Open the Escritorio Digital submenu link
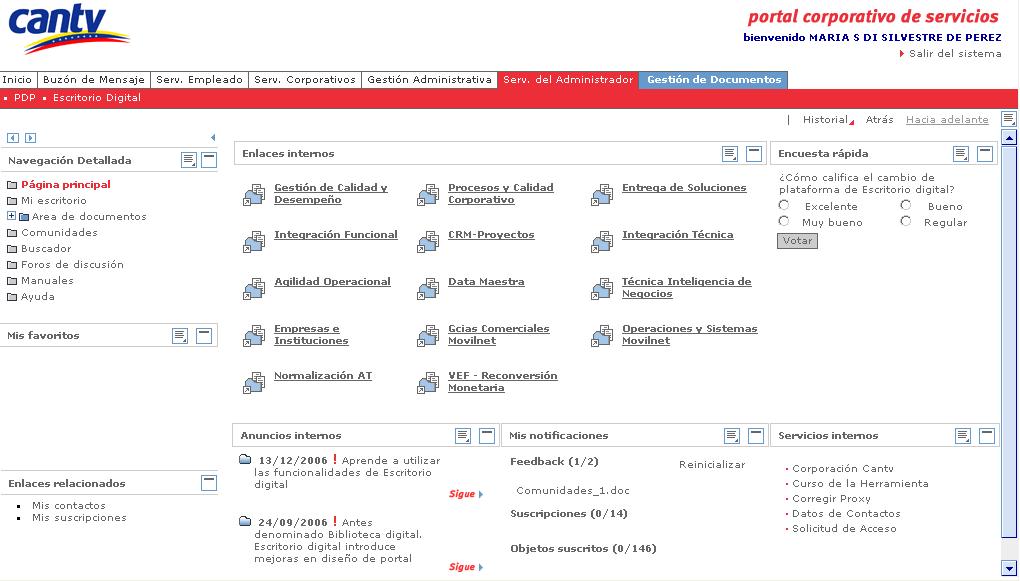This screenshot has height=581, width=1020. pos(97,98)
